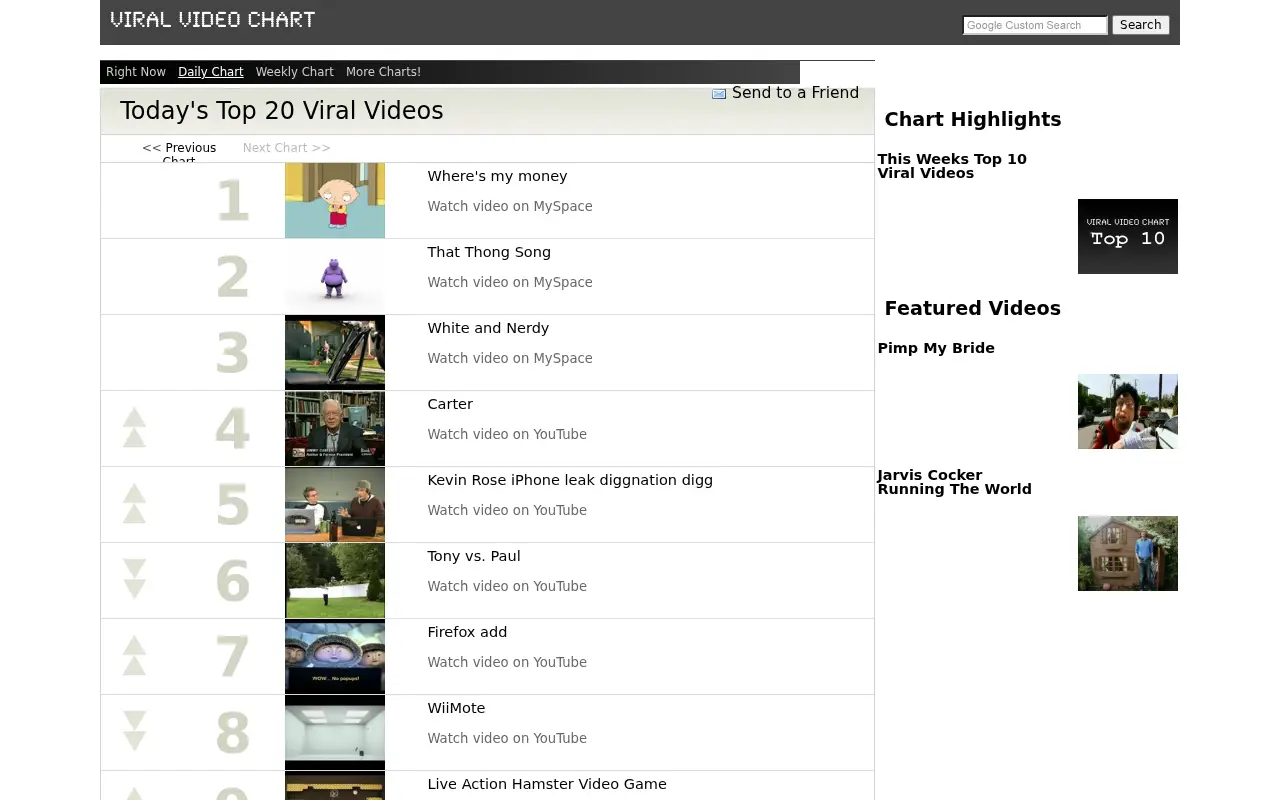Go to the Previous Chart link
The width and height of the screenshot is (1280, 800).
click(x=179, y=154)
